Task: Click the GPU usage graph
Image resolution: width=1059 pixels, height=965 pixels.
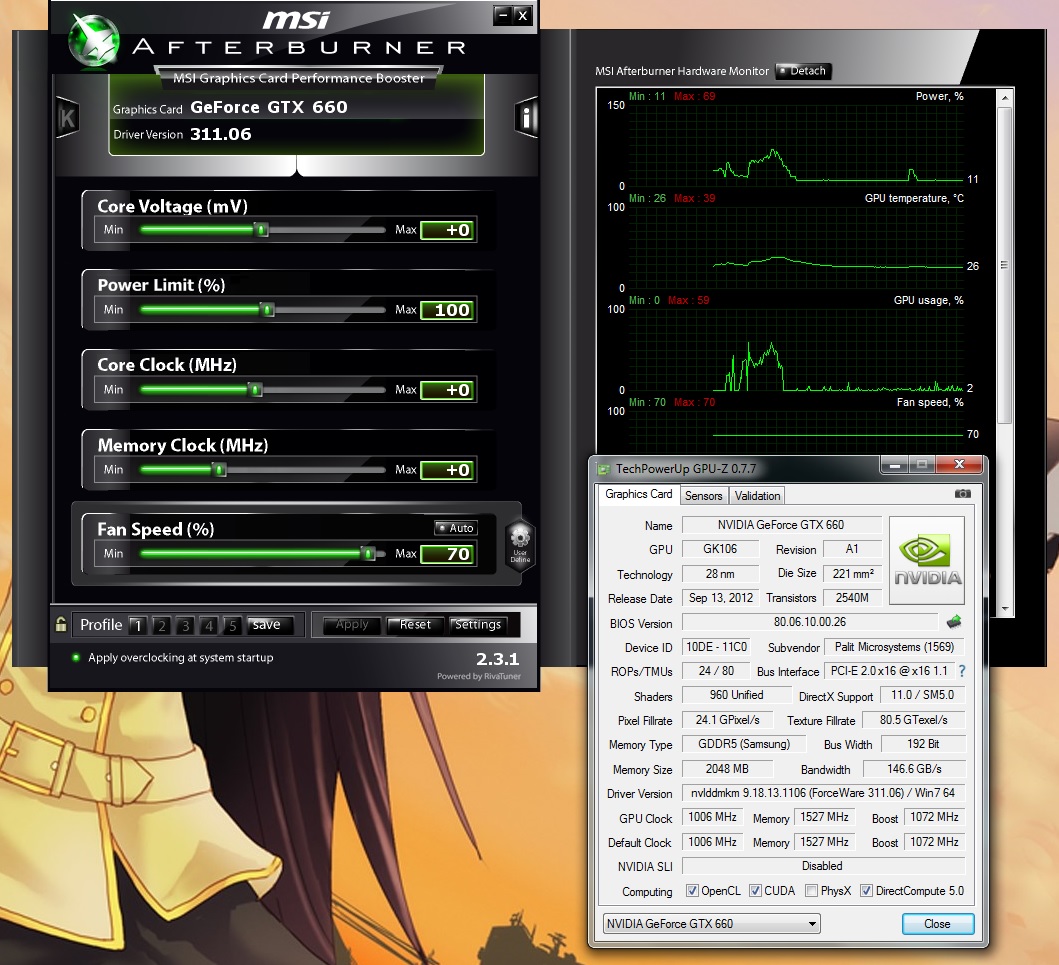Action: coord(796,349)
